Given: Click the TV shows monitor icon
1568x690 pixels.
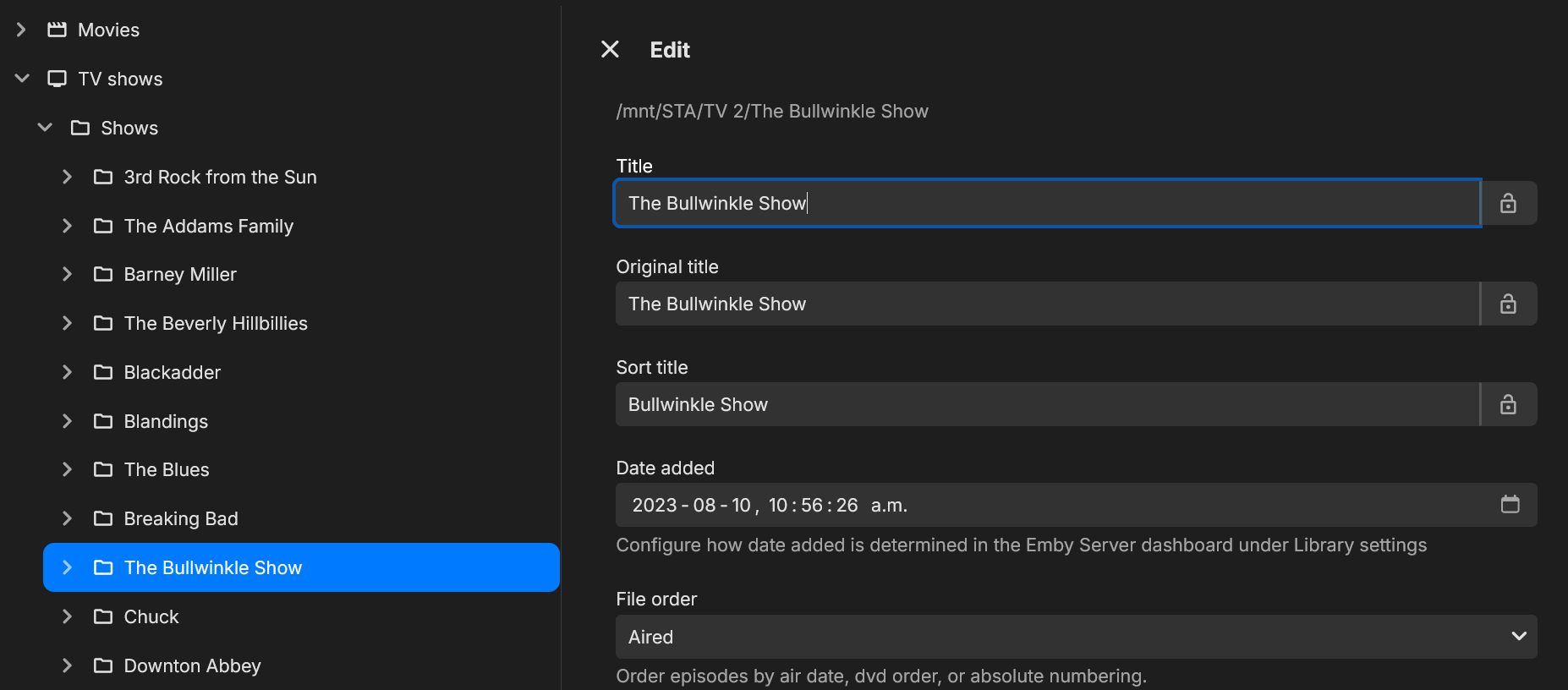Looking at the screenshot, I should [x=57, y=79].
